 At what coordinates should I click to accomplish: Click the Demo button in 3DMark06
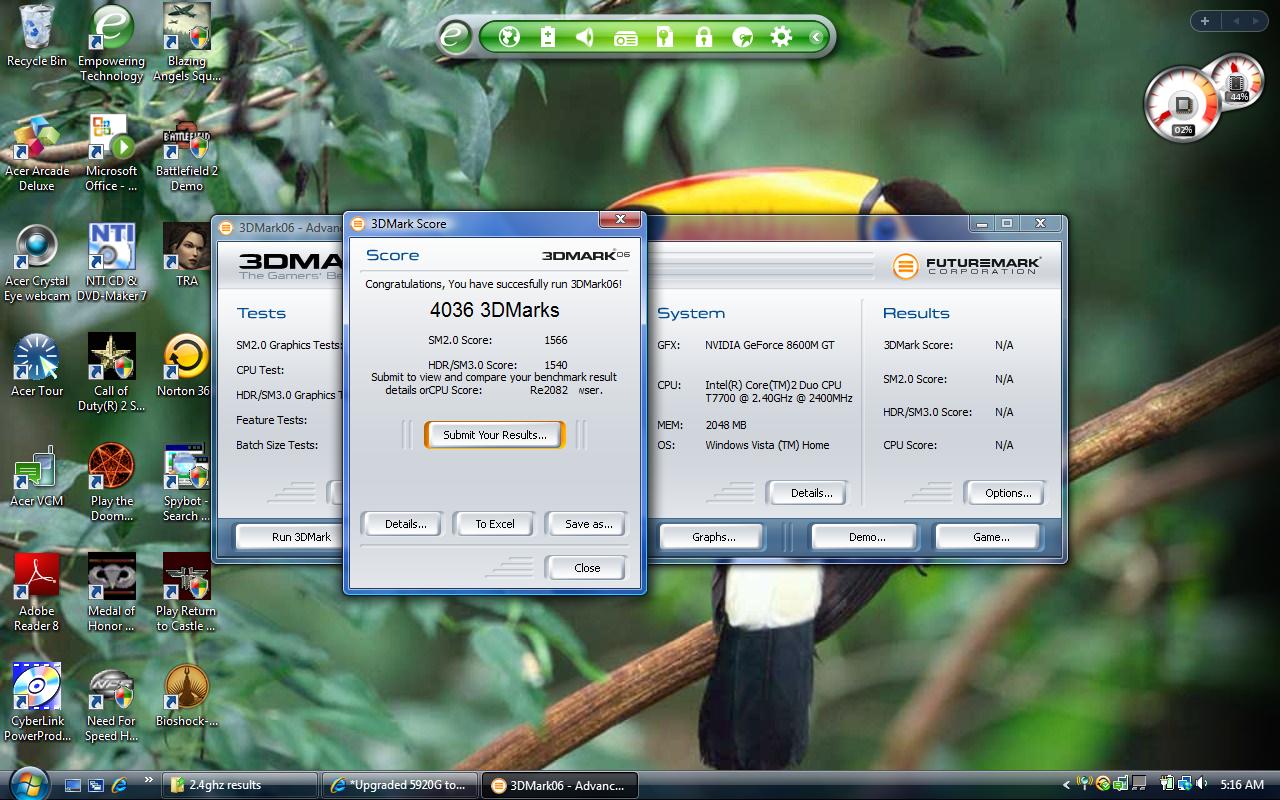point(866,537)
